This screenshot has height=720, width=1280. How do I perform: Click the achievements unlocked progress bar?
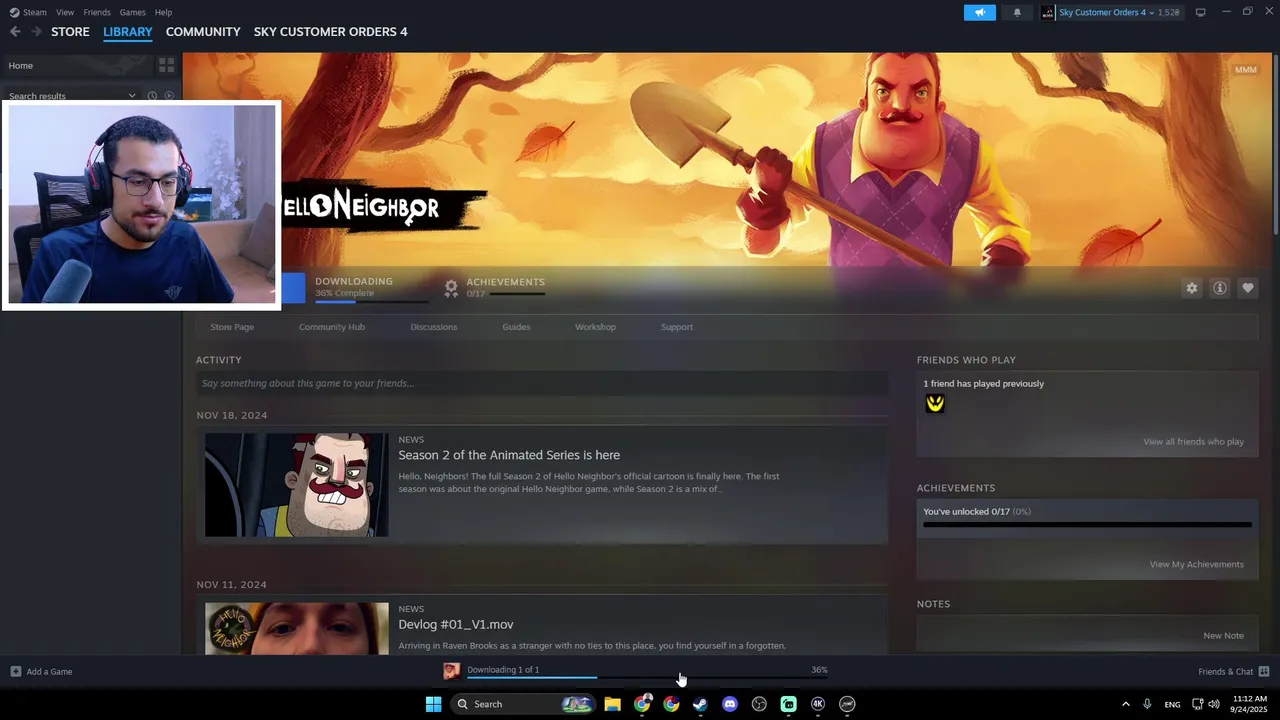[1087, 524]
